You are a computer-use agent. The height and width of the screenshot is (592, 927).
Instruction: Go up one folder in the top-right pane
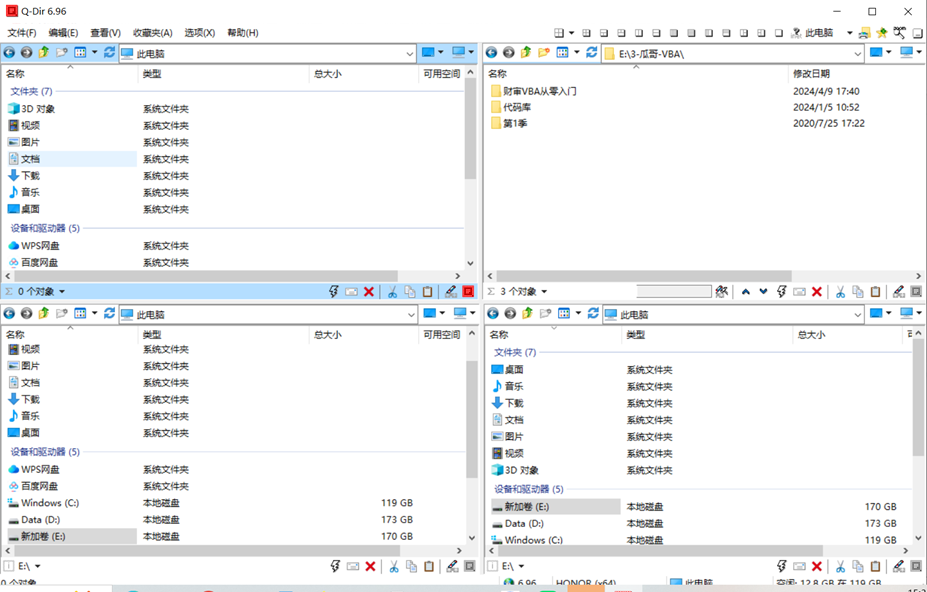tap(526, 52)
